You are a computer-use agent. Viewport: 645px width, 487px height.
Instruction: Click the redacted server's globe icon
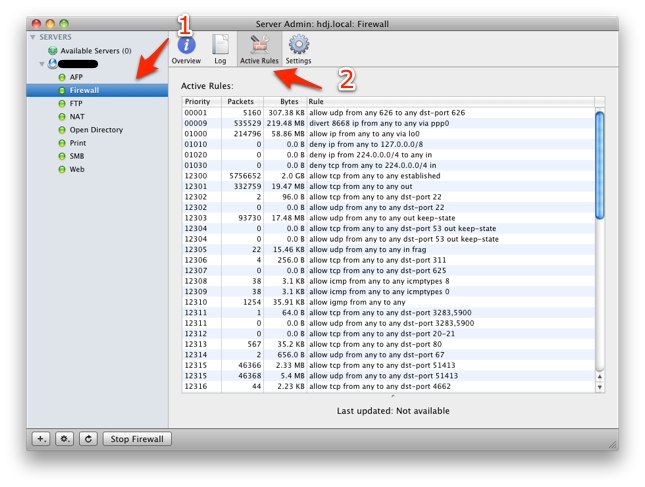point(52,64)
